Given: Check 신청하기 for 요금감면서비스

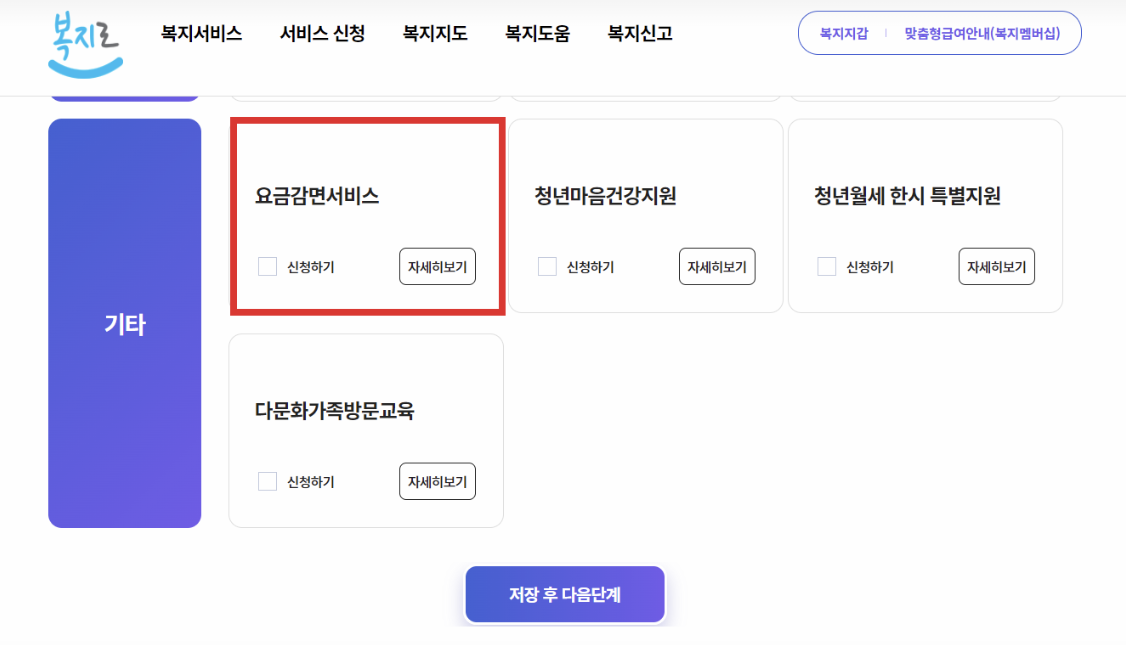Looking at the screenshot, I should click(x=267, y=266).
